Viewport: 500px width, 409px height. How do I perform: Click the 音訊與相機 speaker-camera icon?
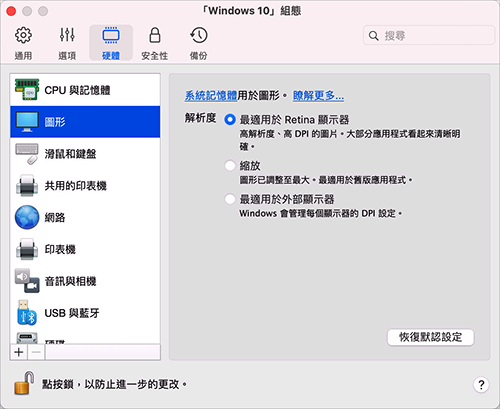(x=27, y=281)
